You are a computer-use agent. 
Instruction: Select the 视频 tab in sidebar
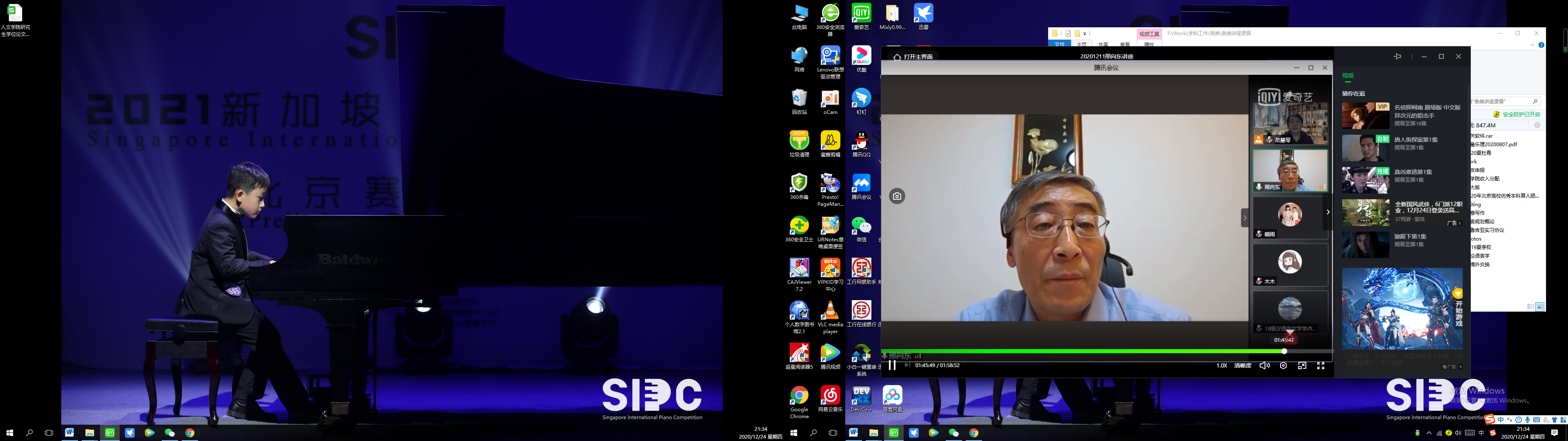(1347, 76)
